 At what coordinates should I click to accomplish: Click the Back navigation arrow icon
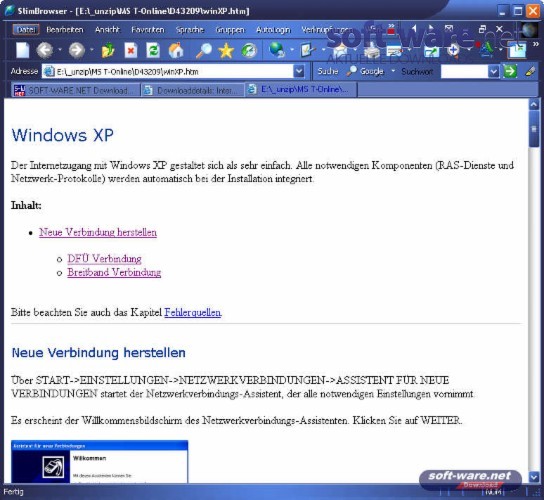point(44,50)
